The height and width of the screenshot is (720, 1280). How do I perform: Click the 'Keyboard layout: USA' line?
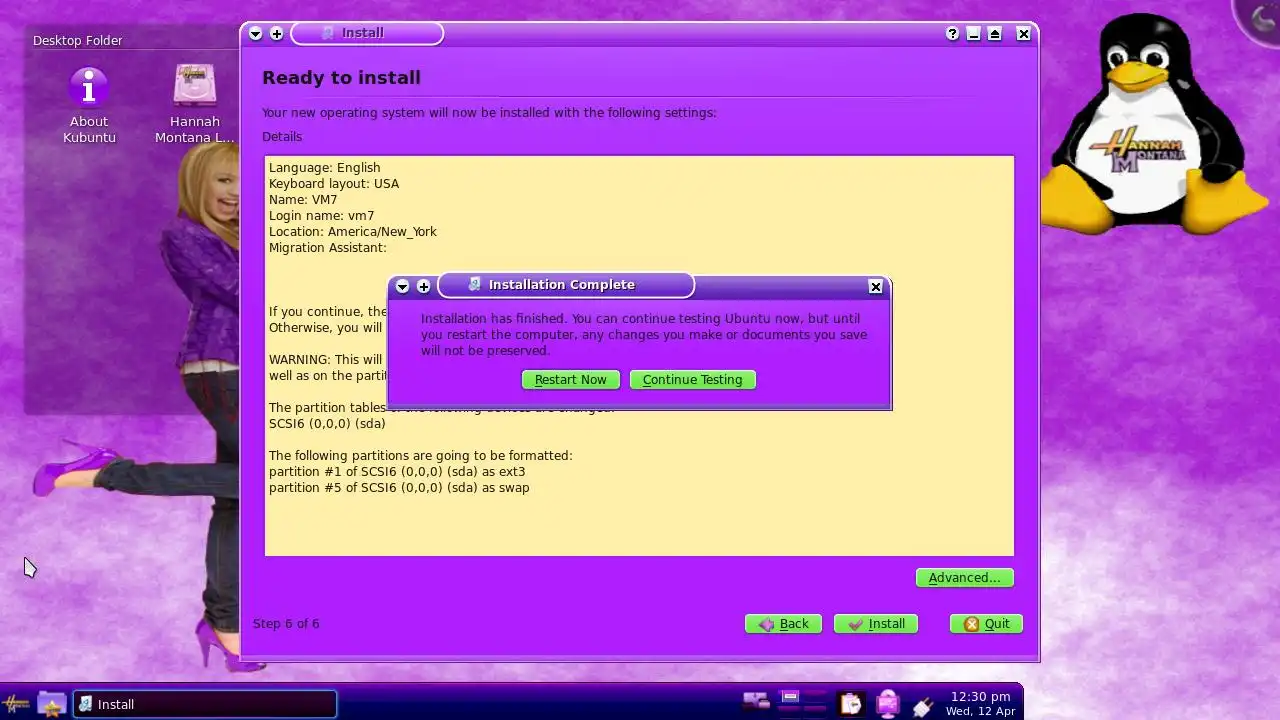point(334,184)
